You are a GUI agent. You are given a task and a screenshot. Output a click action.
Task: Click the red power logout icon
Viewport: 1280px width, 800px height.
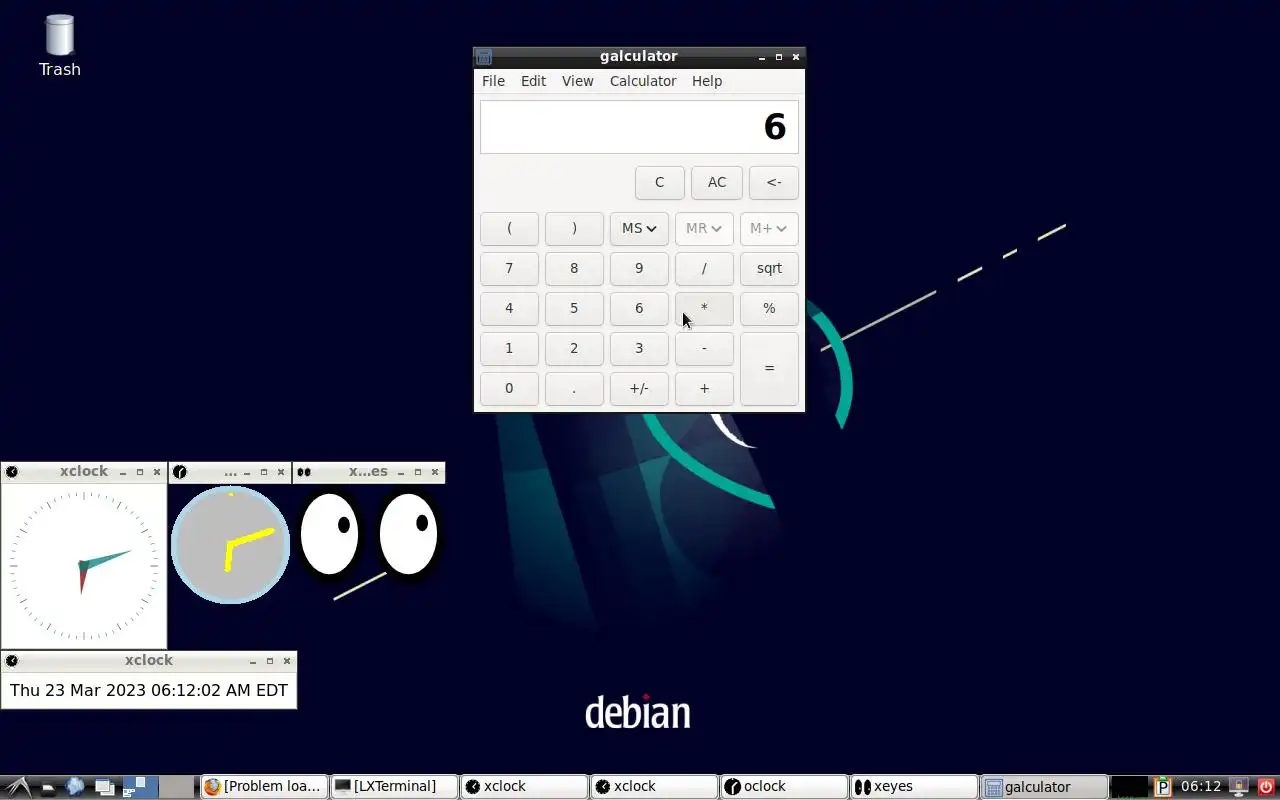click(1266, 787)
